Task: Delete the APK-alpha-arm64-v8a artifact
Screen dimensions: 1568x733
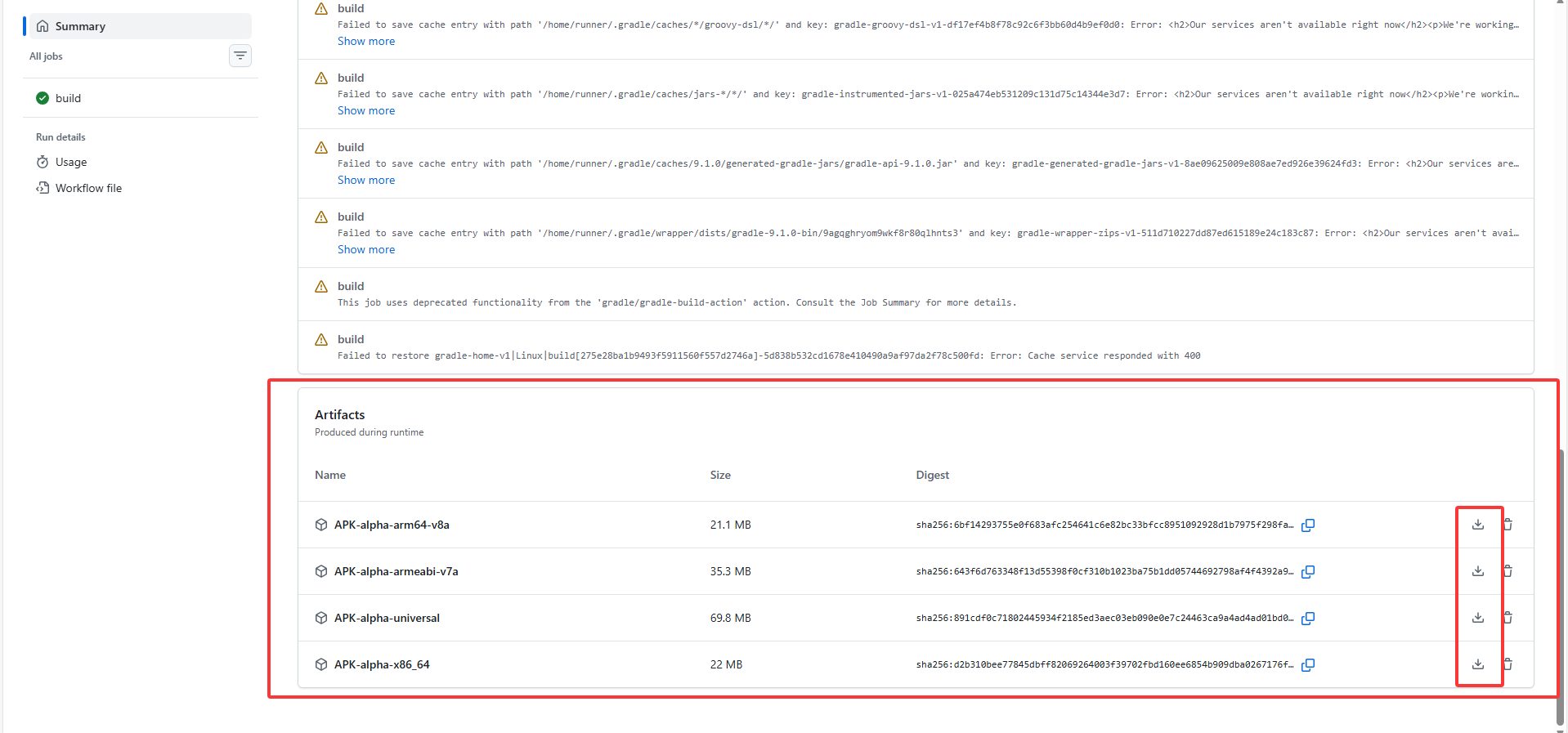Action: tap(1508, 525)
